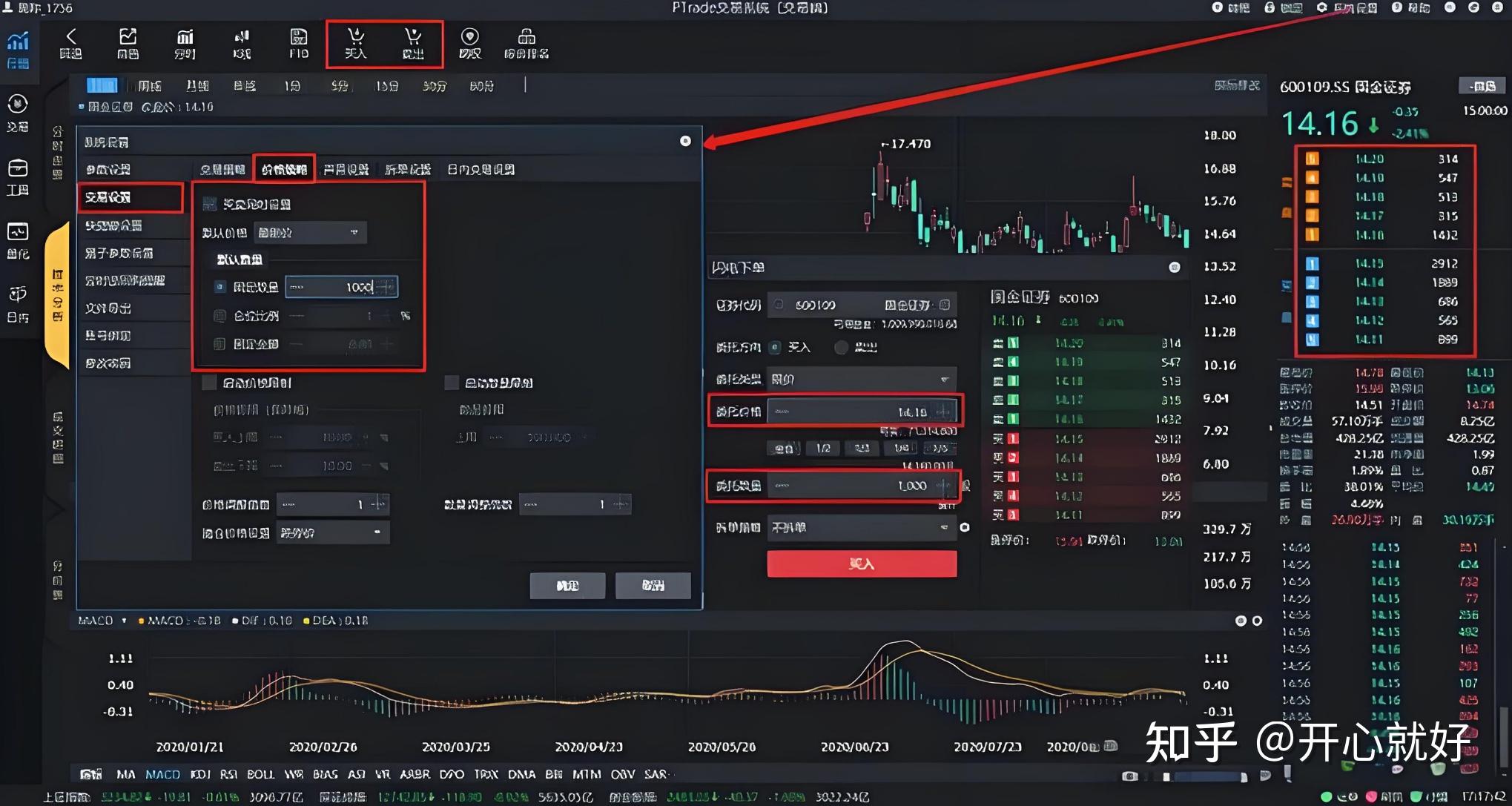Screen dimensions: 1512x806
Task: Open the order validity dropdown above the Buy button
Action: [860, 527]
